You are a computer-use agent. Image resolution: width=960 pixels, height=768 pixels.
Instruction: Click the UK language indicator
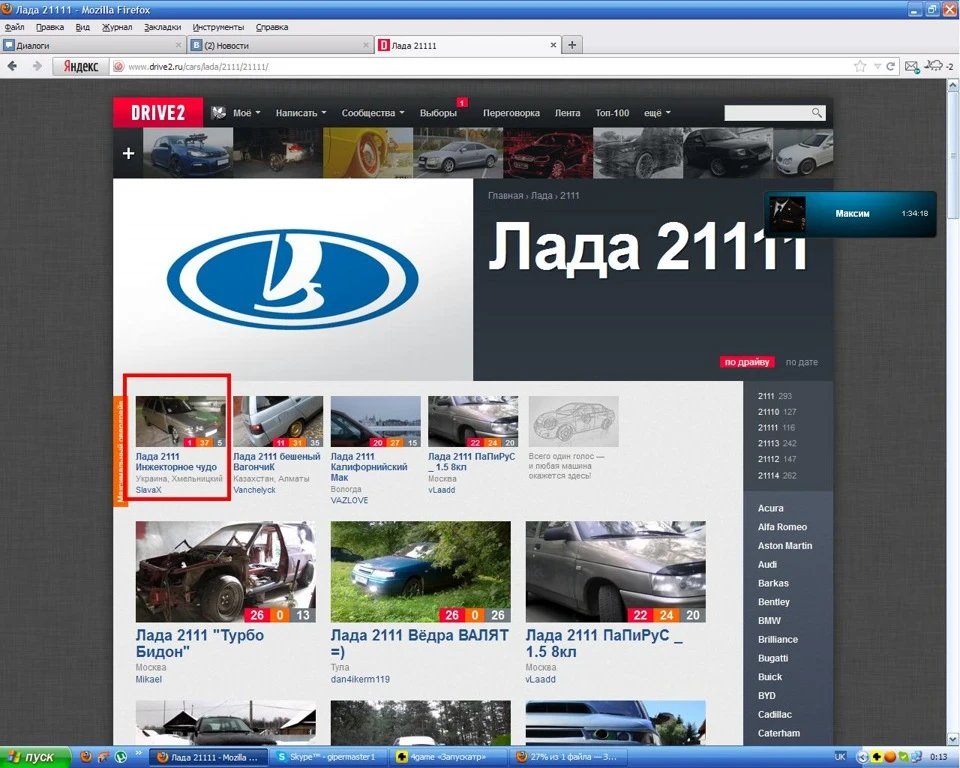pos(840,757)
